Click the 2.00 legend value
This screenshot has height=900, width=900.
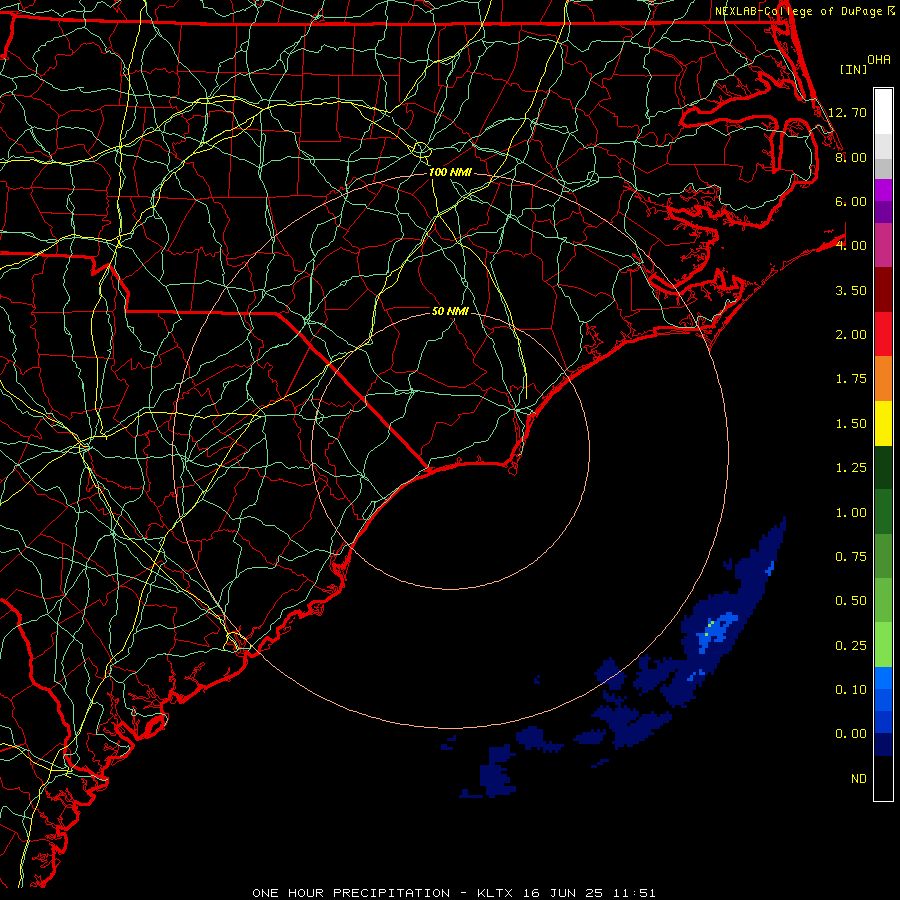click(x=851, y=335)
